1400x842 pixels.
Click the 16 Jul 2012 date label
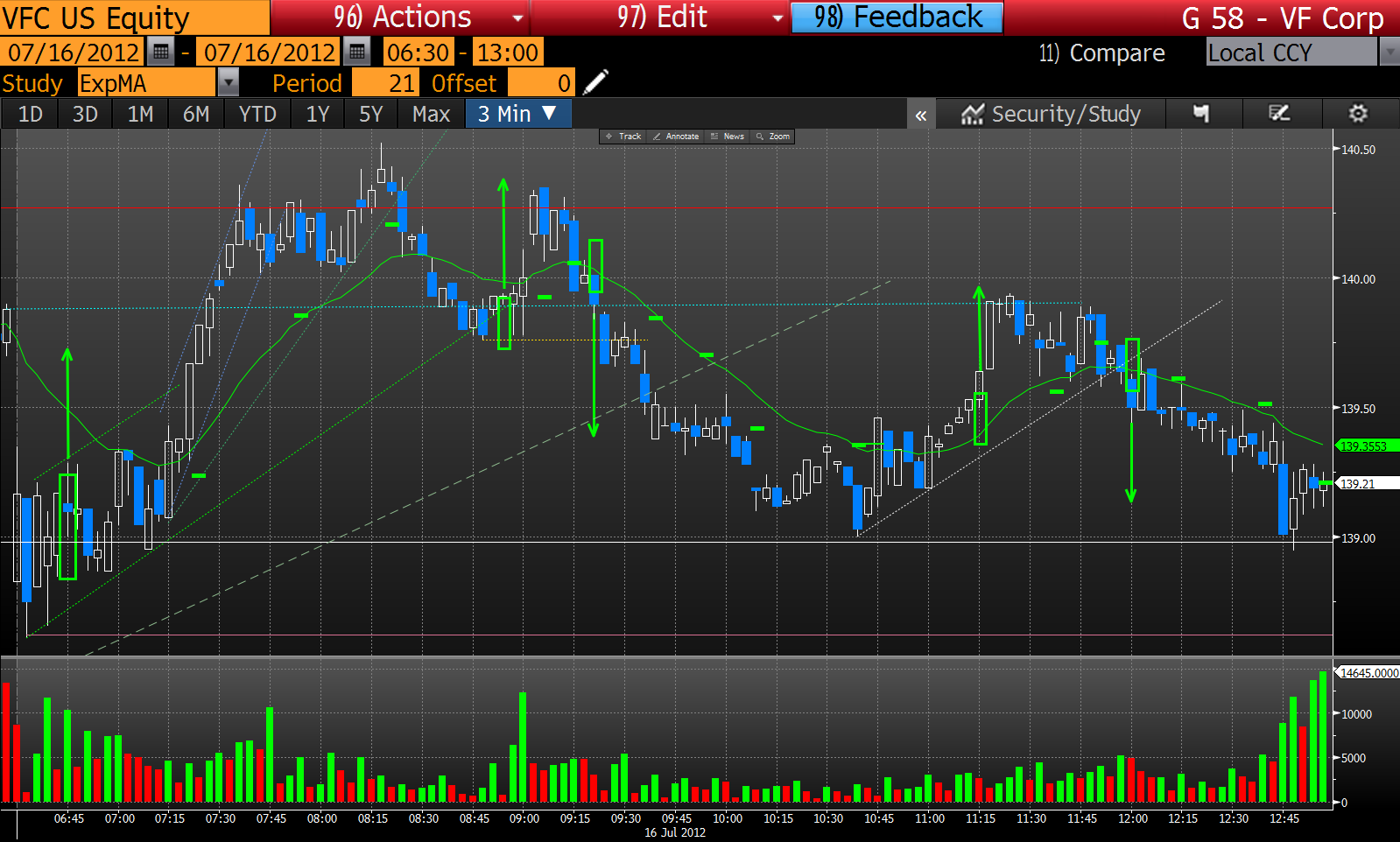point(675,832)
